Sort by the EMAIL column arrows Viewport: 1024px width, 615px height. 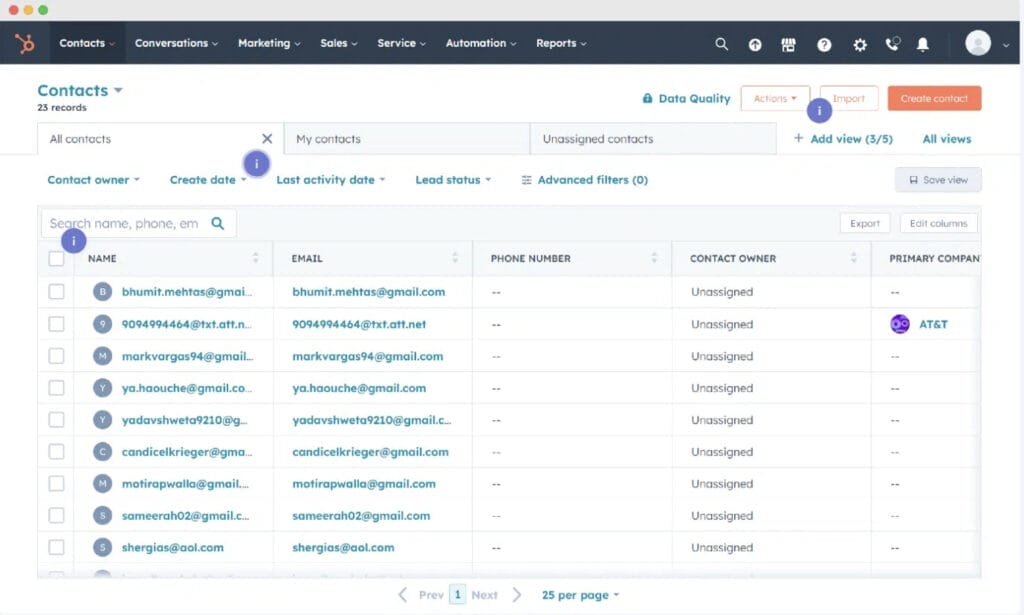(x=455, y=258)
